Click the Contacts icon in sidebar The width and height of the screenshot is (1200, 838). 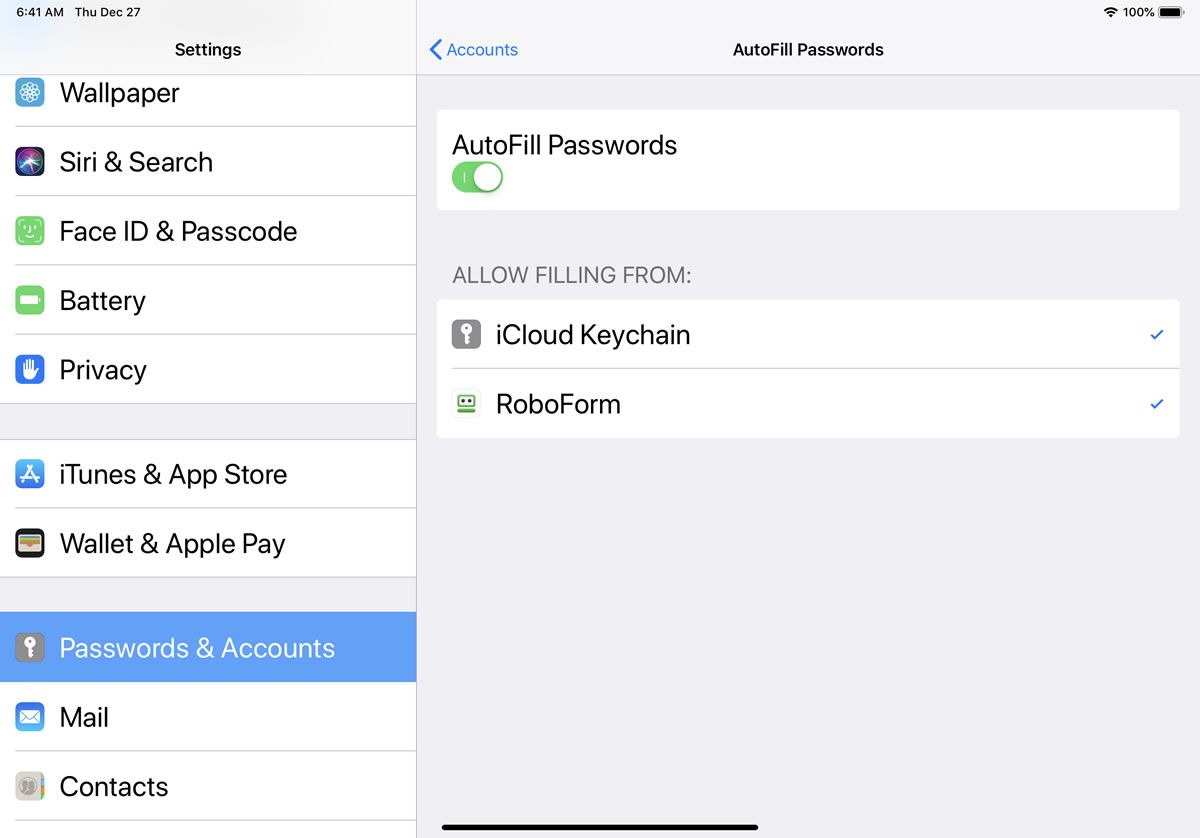tap(30, 787)
